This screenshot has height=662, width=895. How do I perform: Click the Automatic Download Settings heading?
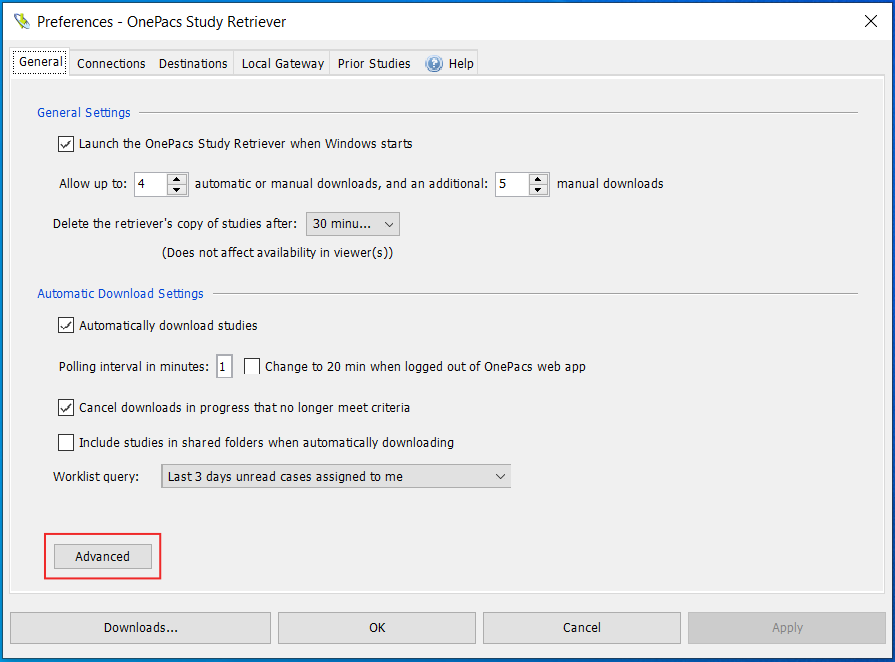pyautogui.click(x=120, y=293)
